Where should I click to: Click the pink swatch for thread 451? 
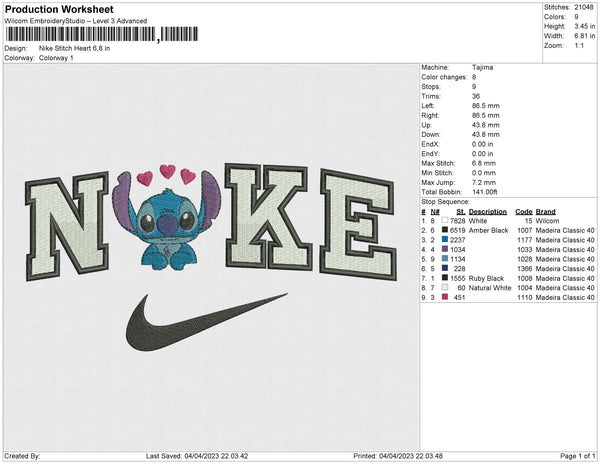click(x=445, y=297)
